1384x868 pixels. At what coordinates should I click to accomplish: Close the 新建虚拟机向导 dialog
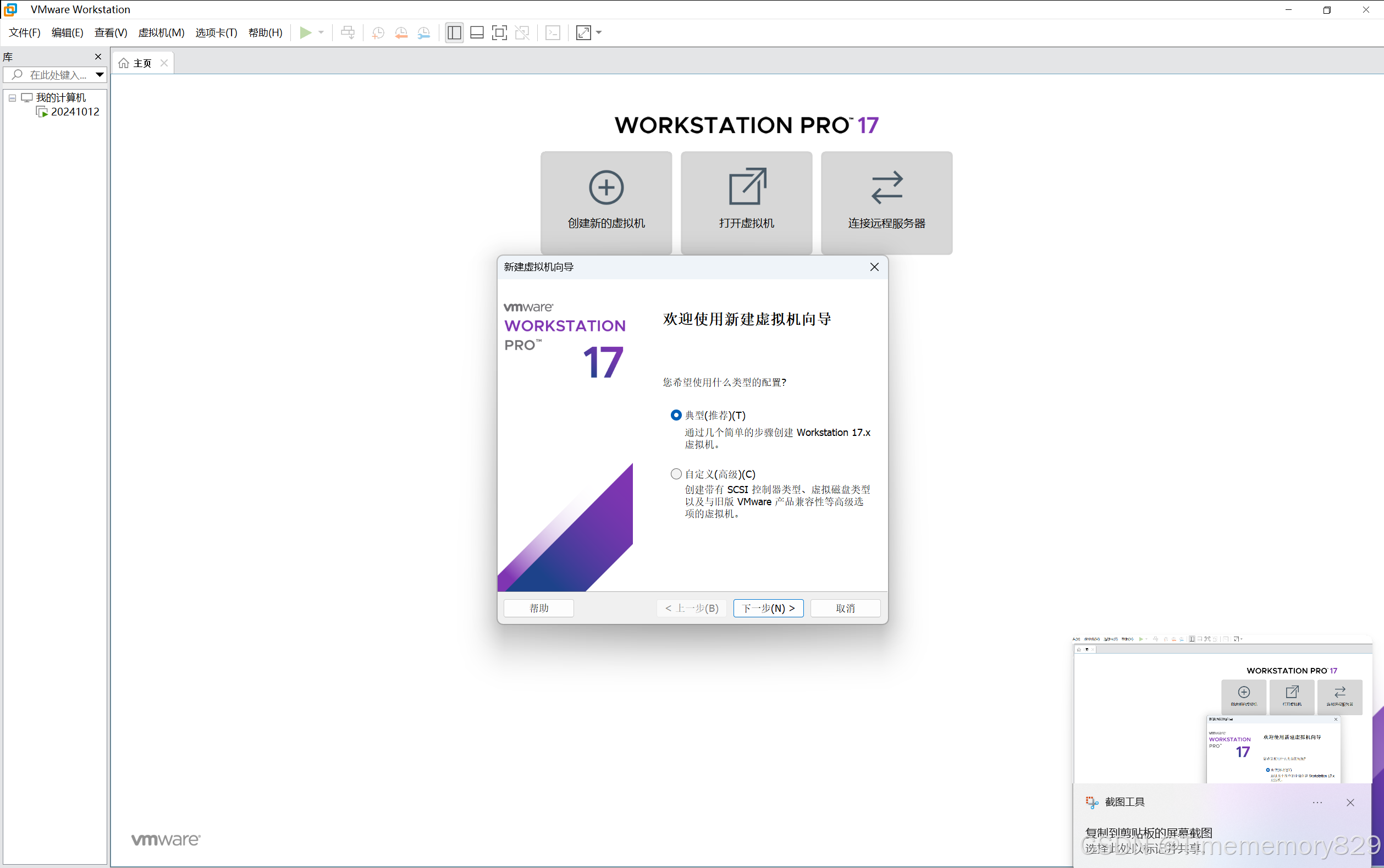click(874, 267)
